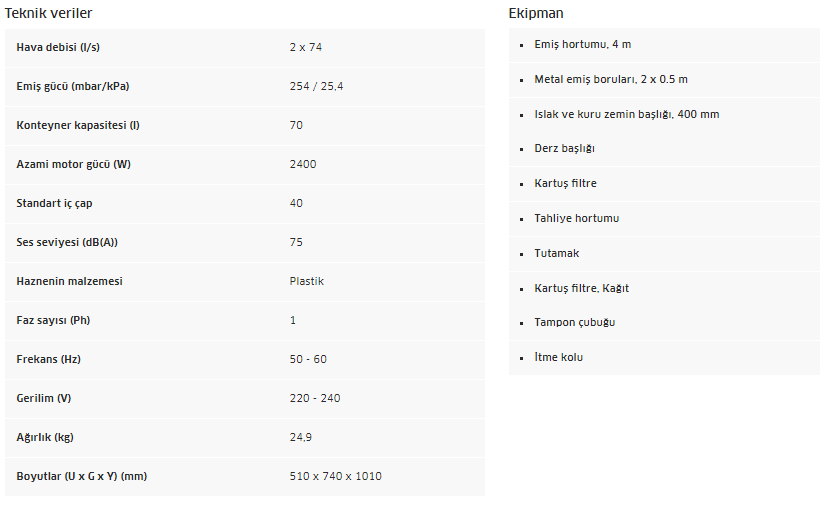
Task: Click the Islak ve kuru zemin başlığı item
Action: click(627, 114)
